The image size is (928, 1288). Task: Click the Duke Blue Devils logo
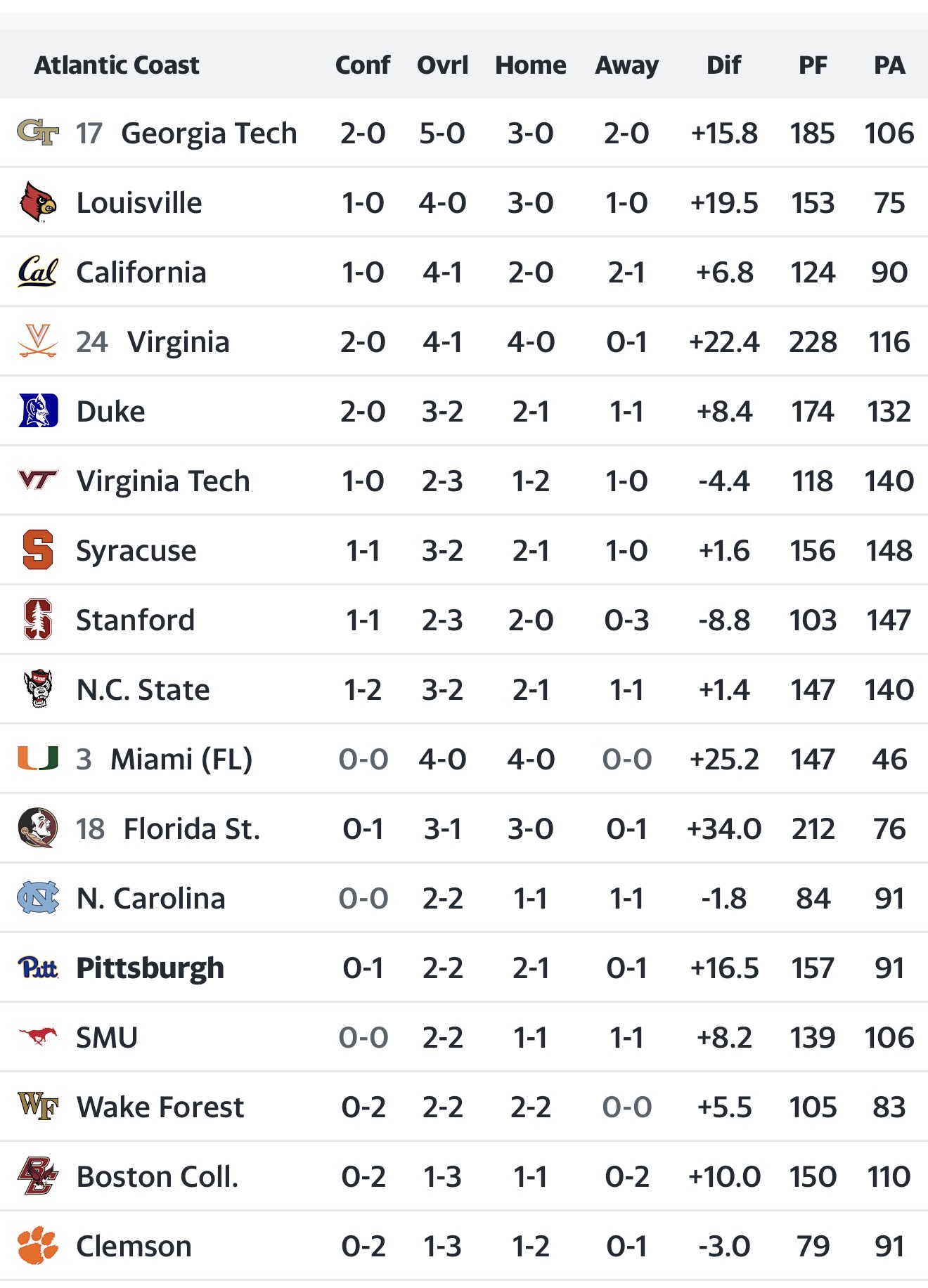coord(38,411)
